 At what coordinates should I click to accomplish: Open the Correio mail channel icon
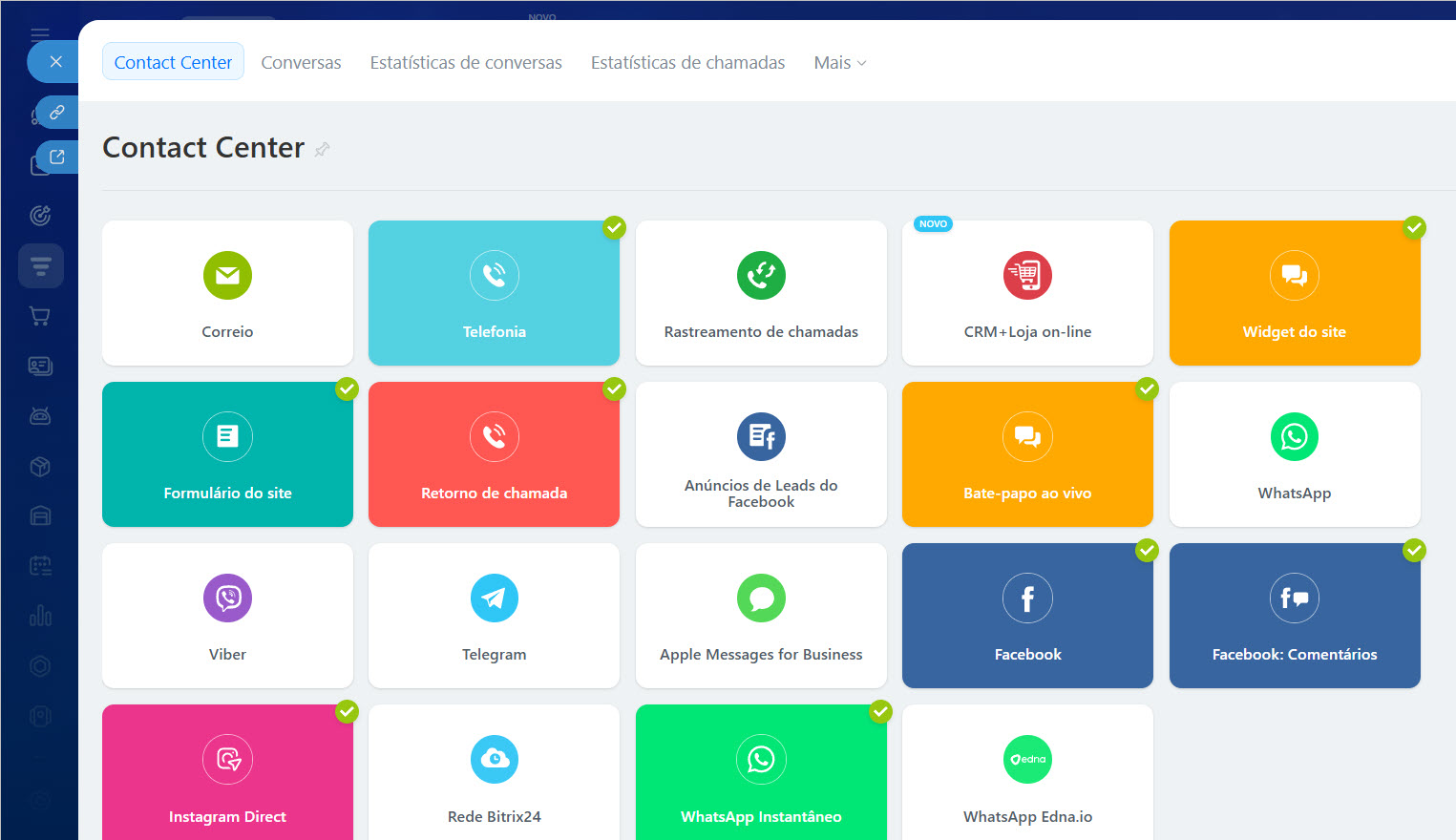(x=227, y=276)
